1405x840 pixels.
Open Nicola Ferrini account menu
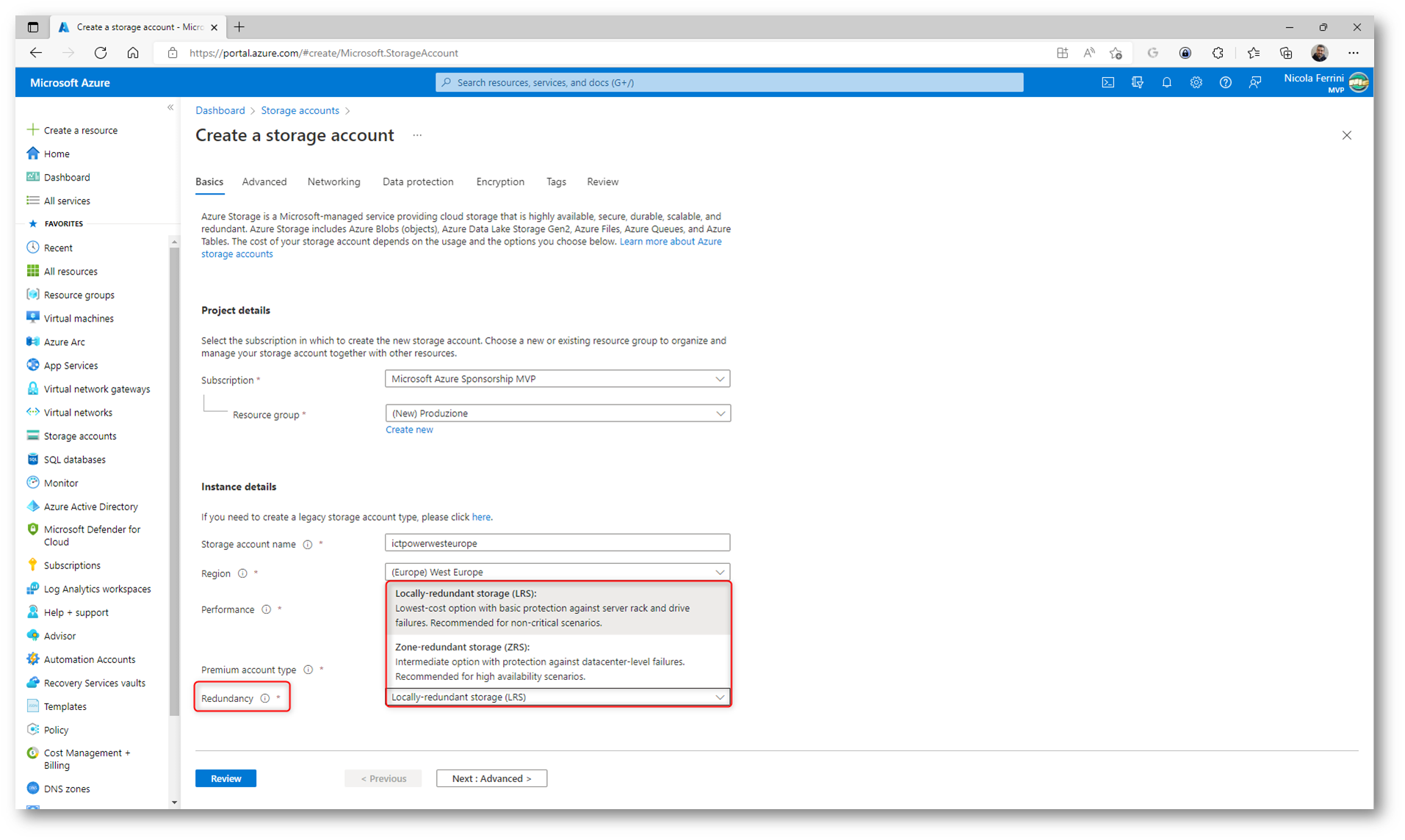click(1326, 82)
